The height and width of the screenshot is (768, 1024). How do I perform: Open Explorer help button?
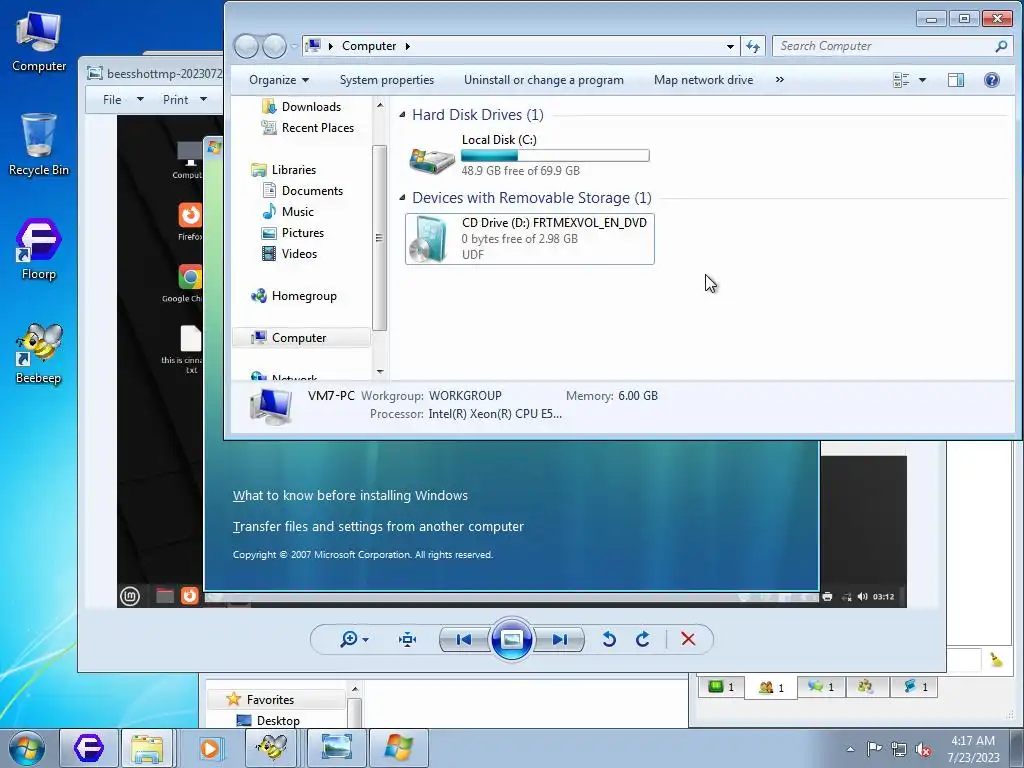991,80
